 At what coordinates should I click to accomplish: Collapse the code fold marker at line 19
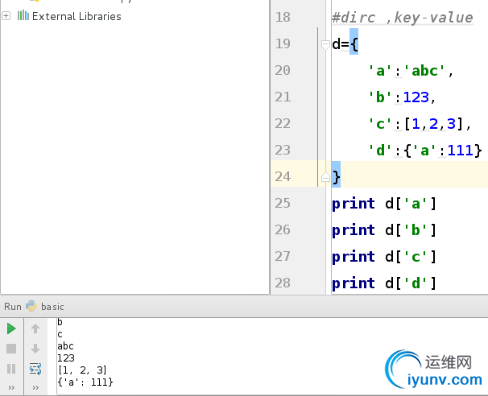click(325, 44)
